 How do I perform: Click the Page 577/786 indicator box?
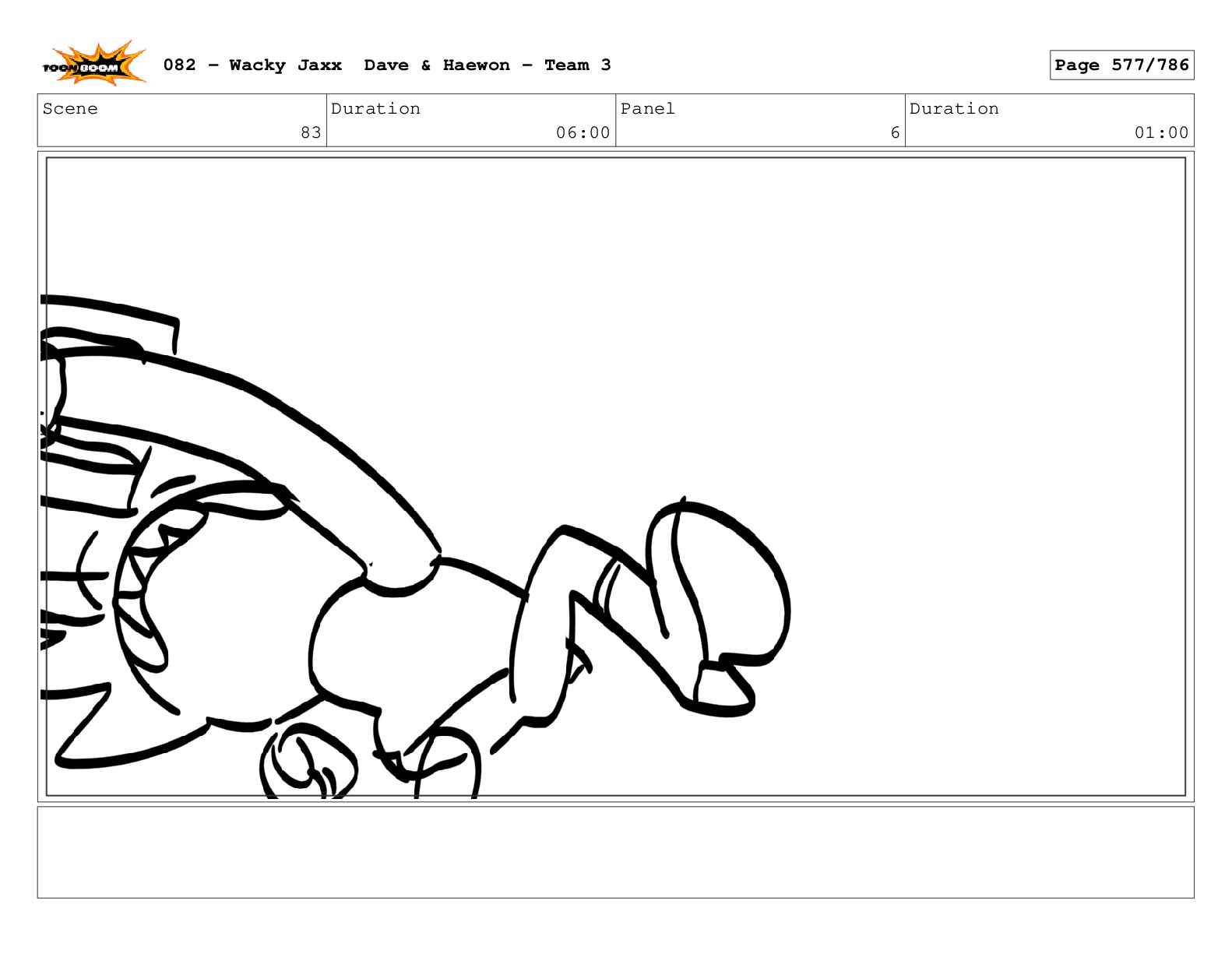[x=1121, y=65]
